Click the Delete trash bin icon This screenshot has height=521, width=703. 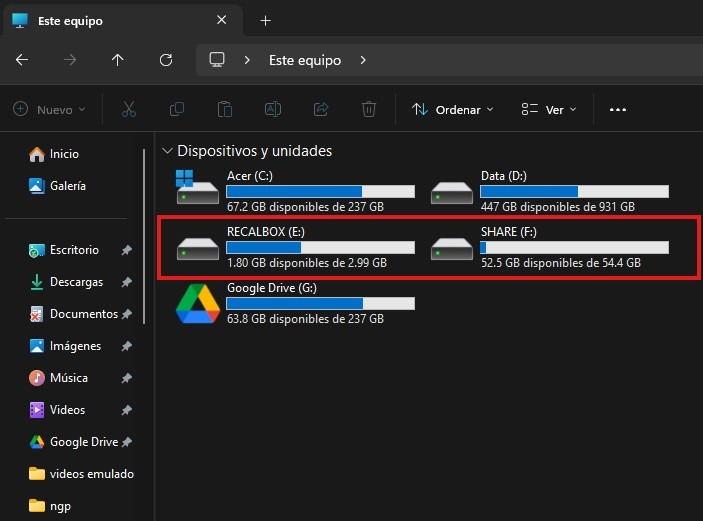(x=369, y=110)
